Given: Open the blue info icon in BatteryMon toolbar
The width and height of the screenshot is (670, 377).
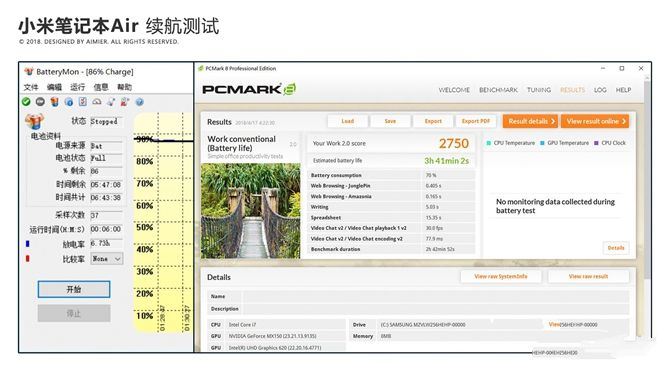Looking at the screenshot, I should tap(69, 102).
